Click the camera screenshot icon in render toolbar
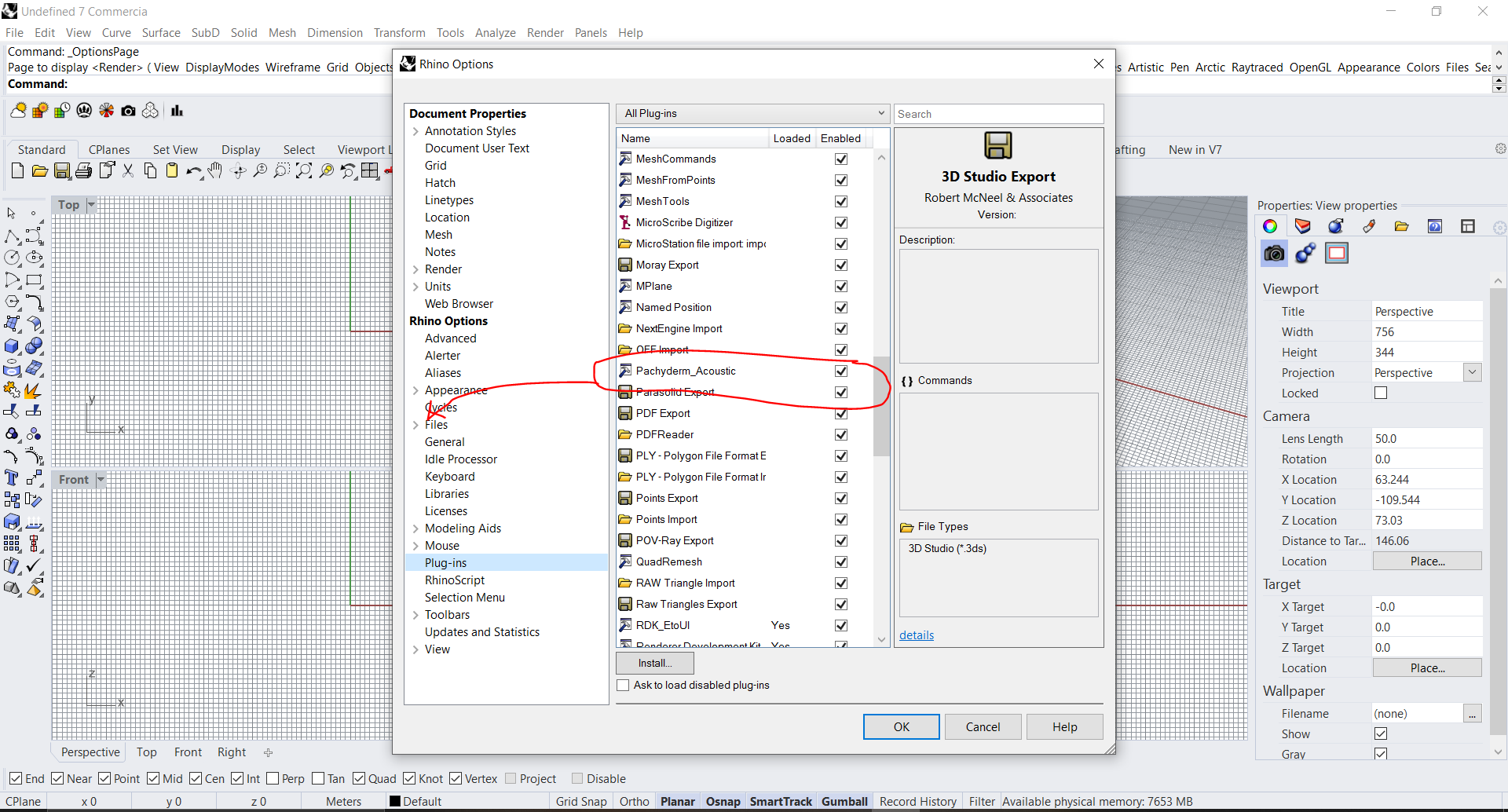 pyautogui.click(x=128, y=111)
